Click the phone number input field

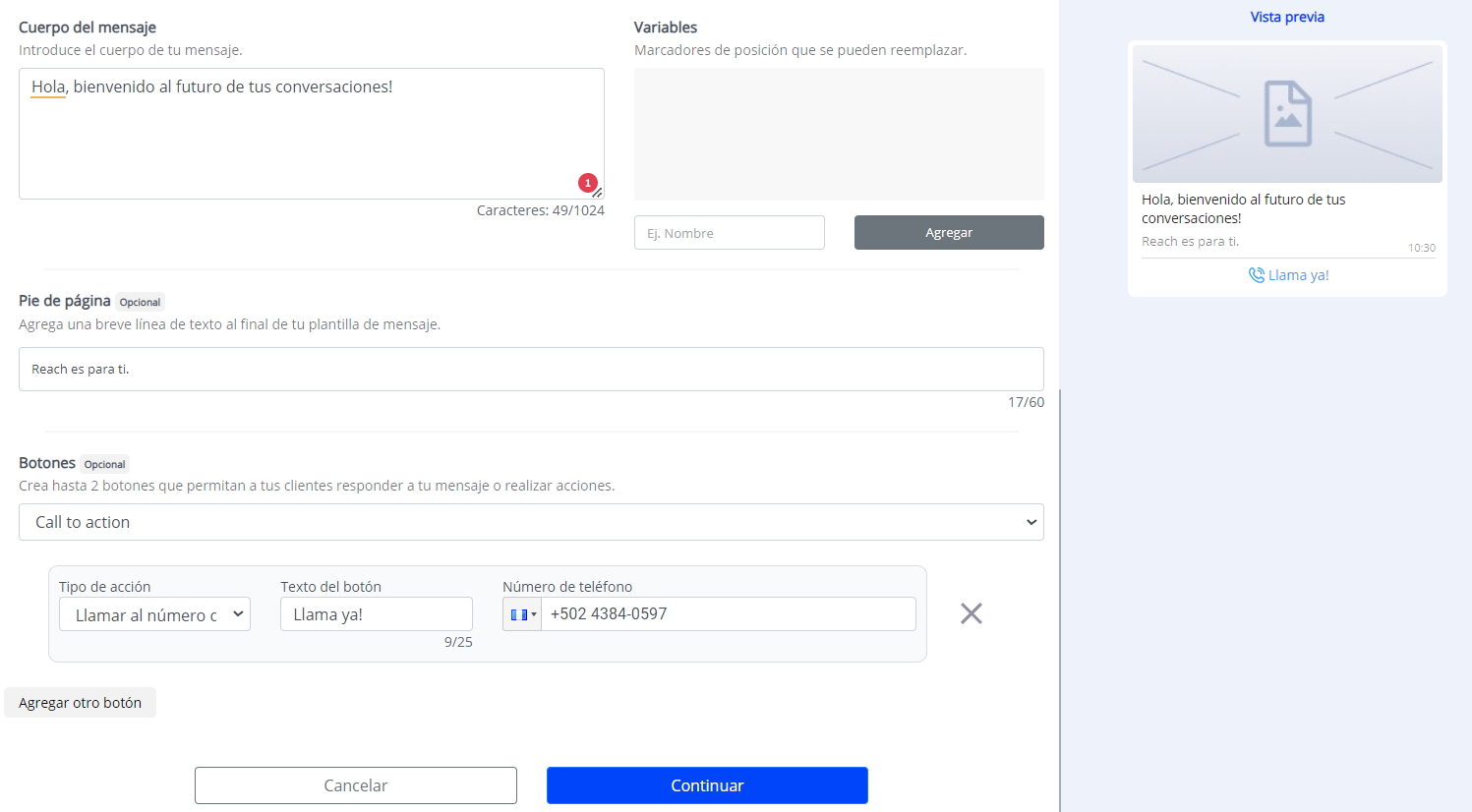click(x=728, y=614)
